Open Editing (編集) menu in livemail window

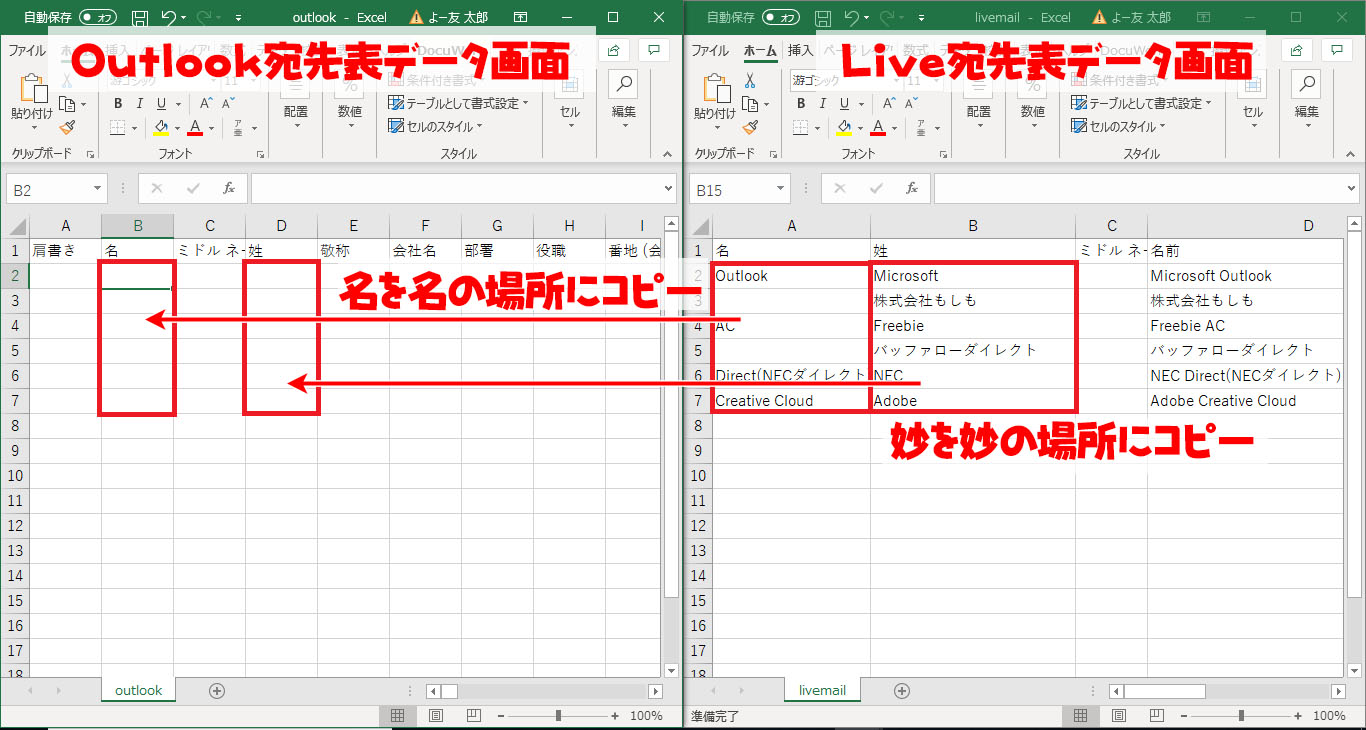click(1307, 99)
